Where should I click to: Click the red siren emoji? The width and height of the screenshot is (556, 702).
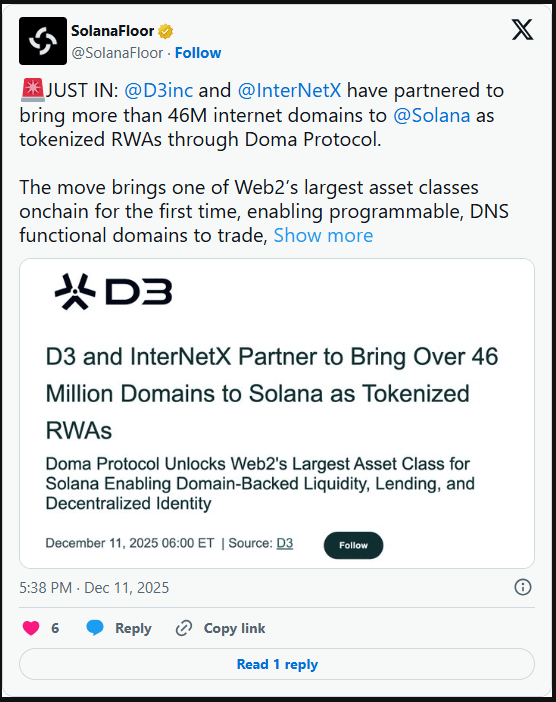(x=32, y=90)
